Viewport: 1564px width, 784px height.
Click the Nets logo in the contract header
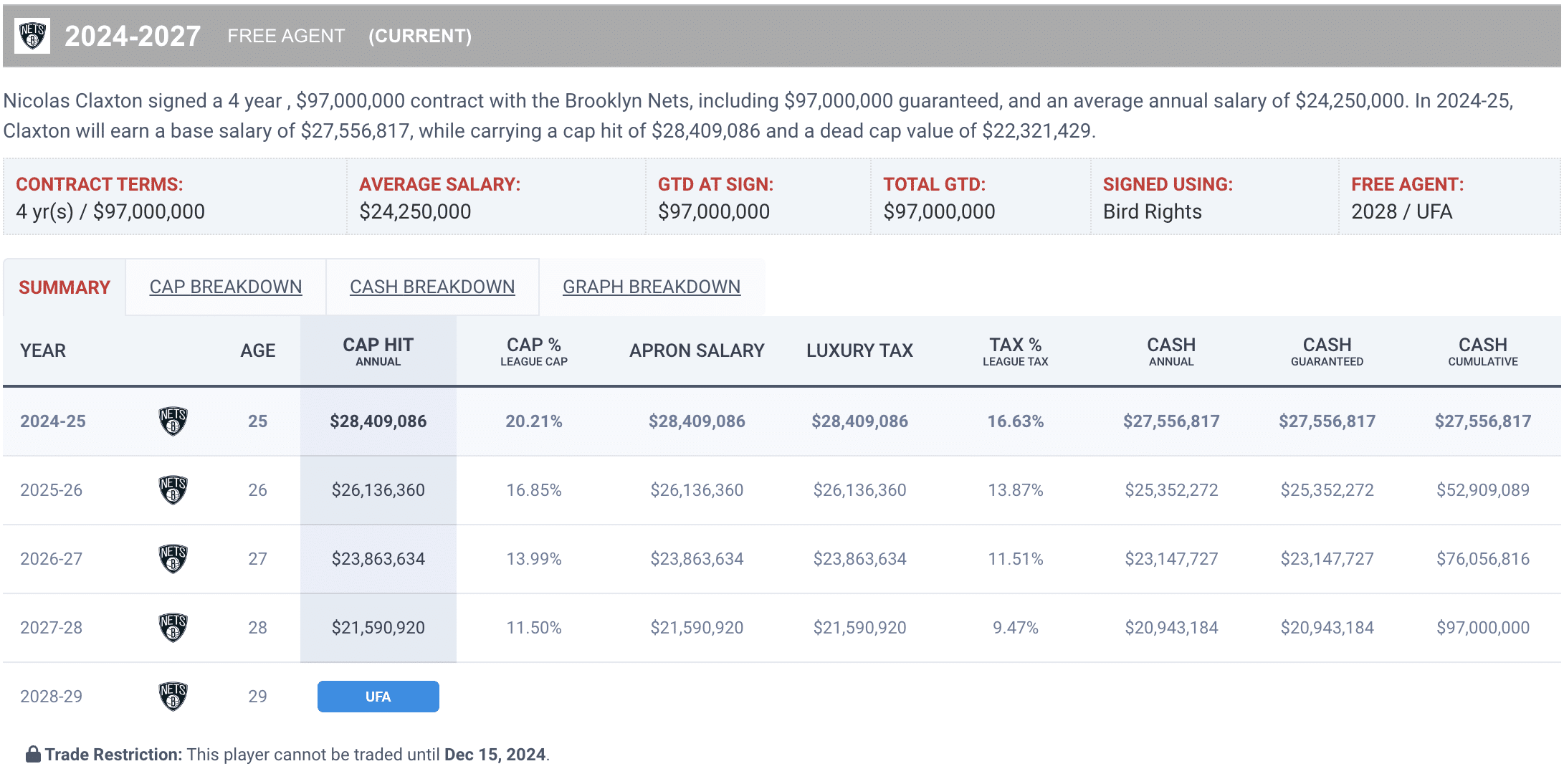point(32,36)
